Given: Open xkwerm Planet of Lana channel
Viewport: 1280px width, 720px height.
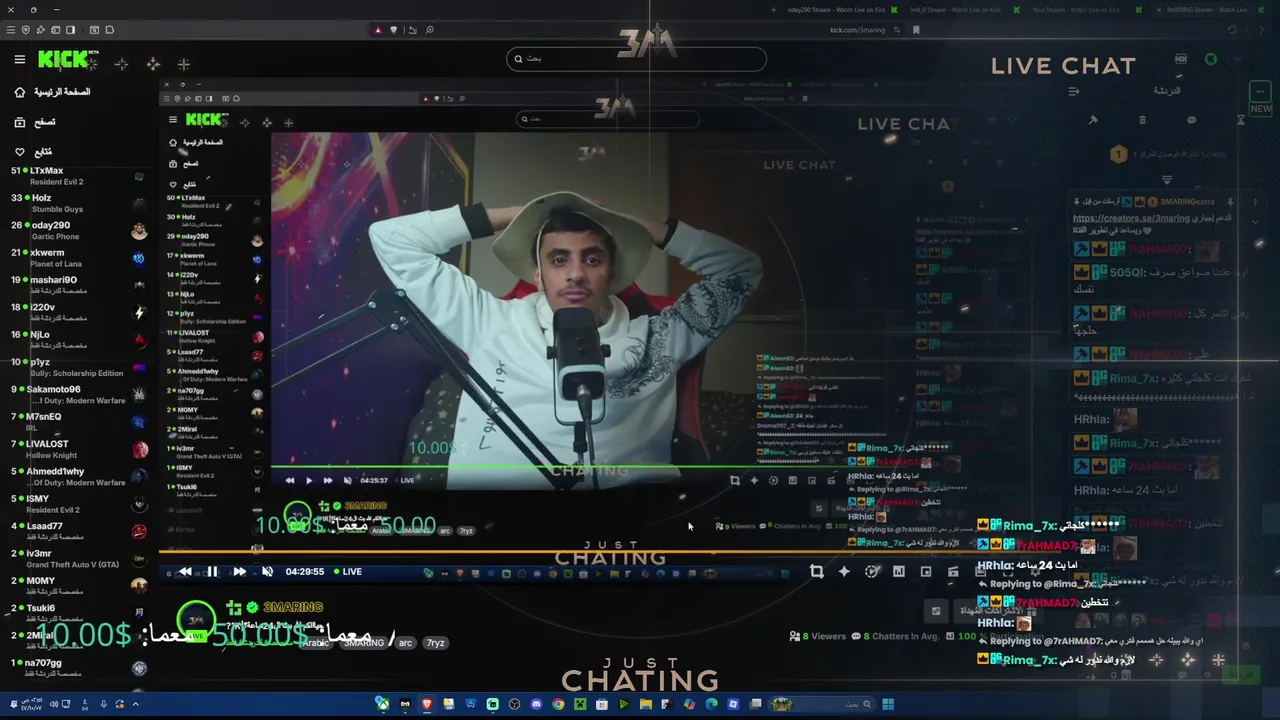Looking at the screenshot, I should pyautogui.click(x=78, y=258).
